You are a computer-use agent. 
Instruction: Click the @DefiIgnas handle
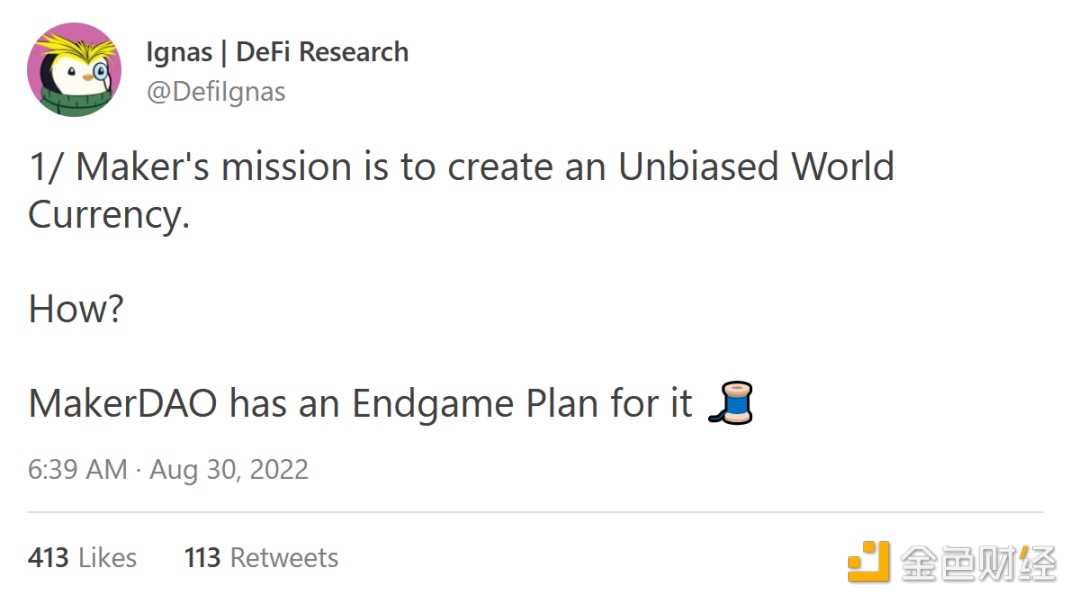pos(215,92)
